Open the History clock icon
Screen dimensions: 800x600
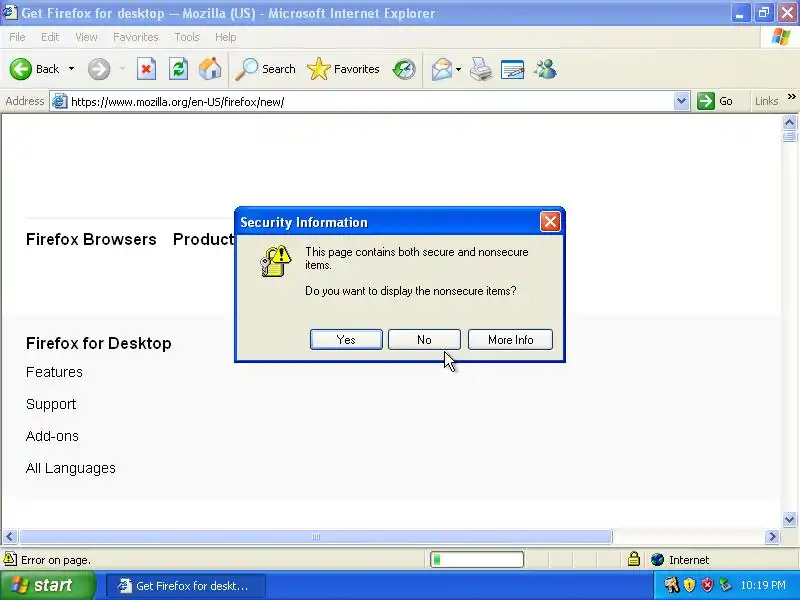tap(404, 69)
